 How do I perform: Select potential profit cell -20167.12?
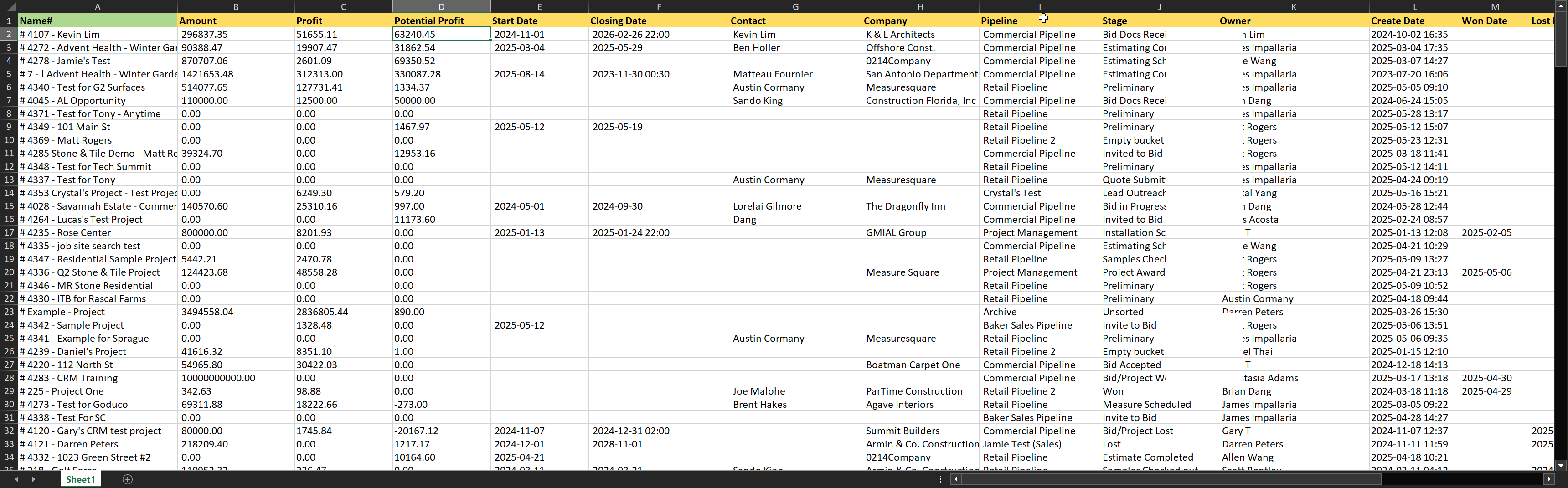(441, 431)
